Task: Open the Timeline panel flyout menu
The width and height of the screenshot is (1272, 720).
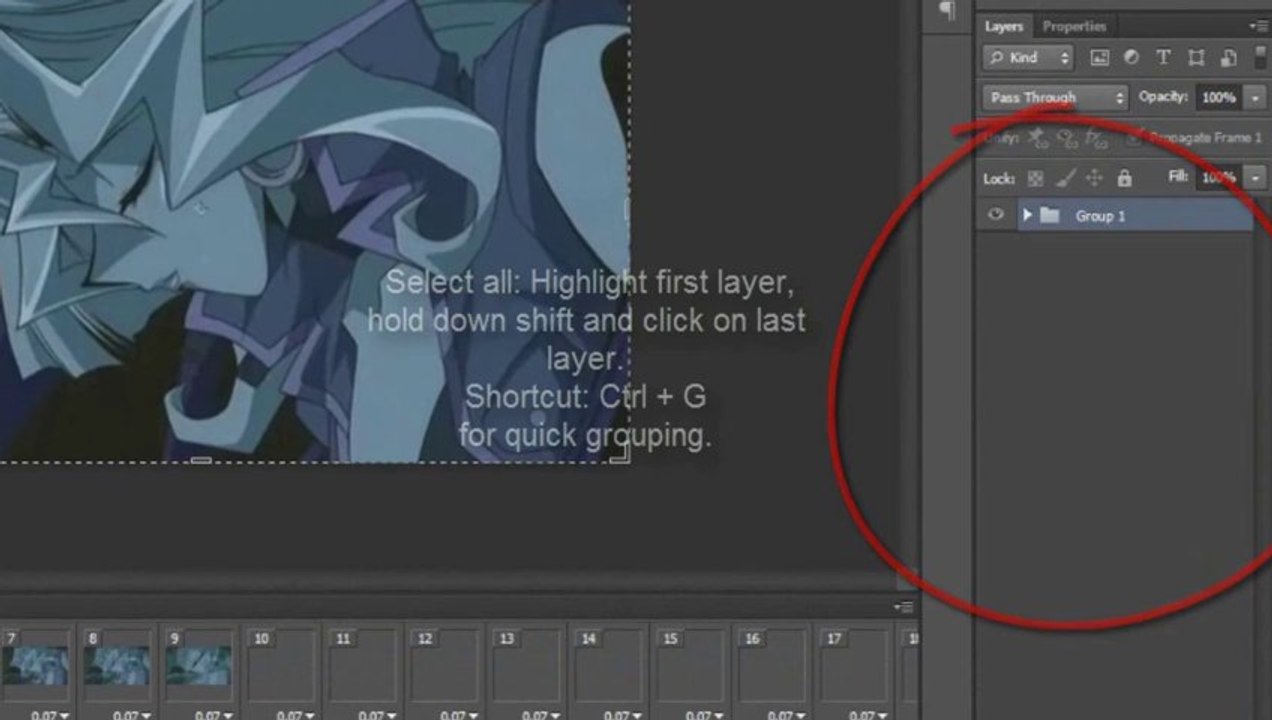Action: 905,607
